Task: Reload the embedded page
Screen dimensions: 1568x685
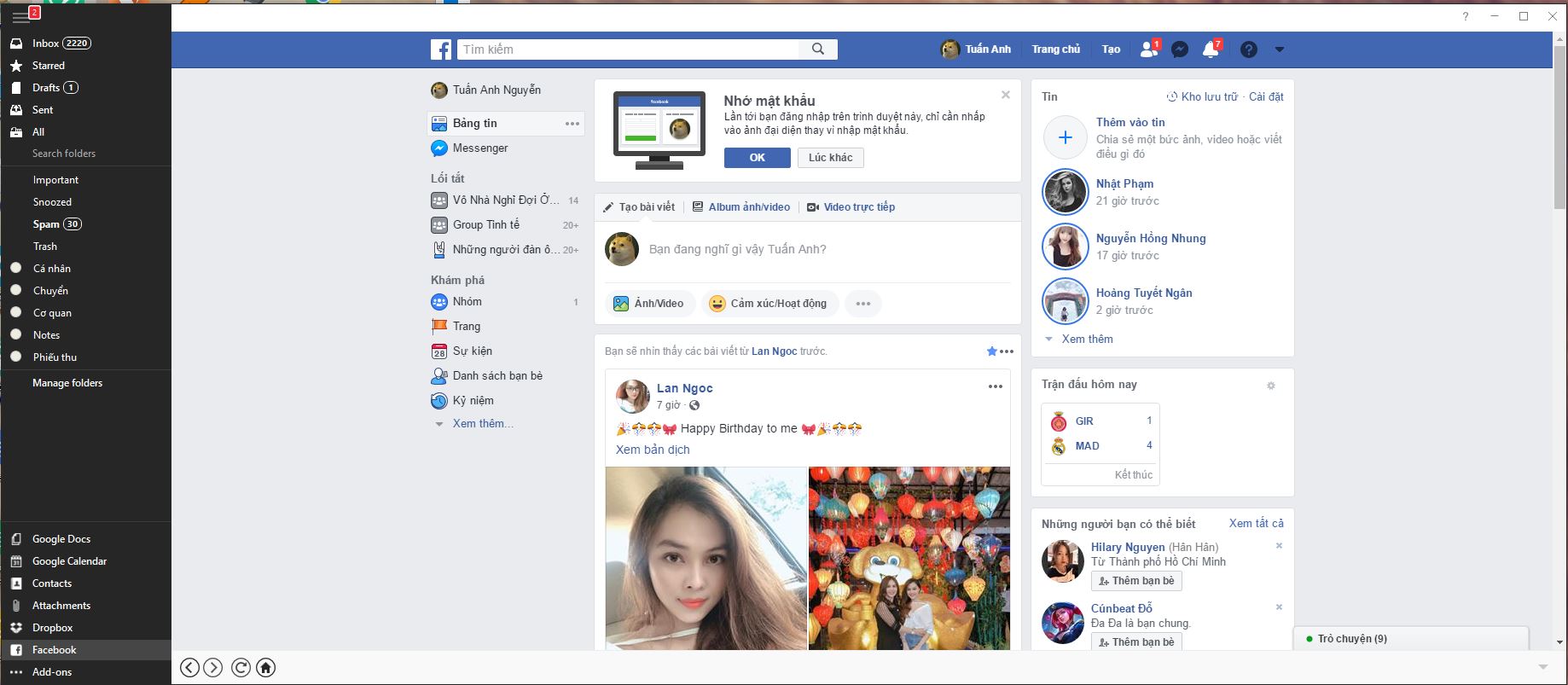Action: [x=241, y=668]
